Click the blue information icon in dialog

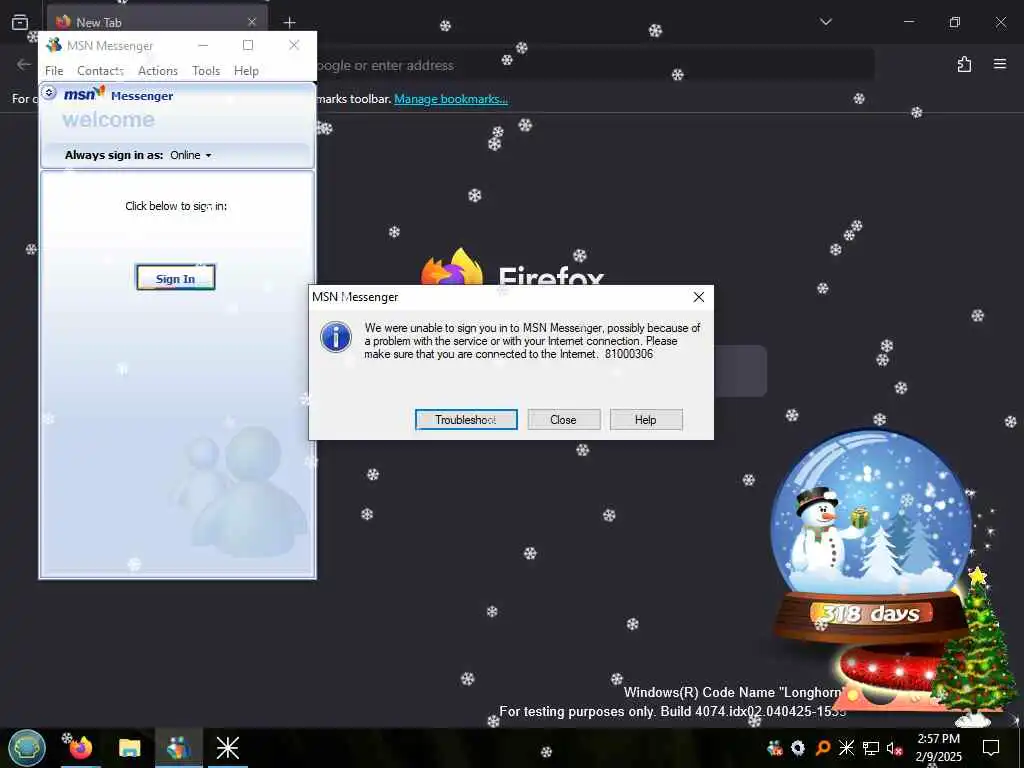336,337
